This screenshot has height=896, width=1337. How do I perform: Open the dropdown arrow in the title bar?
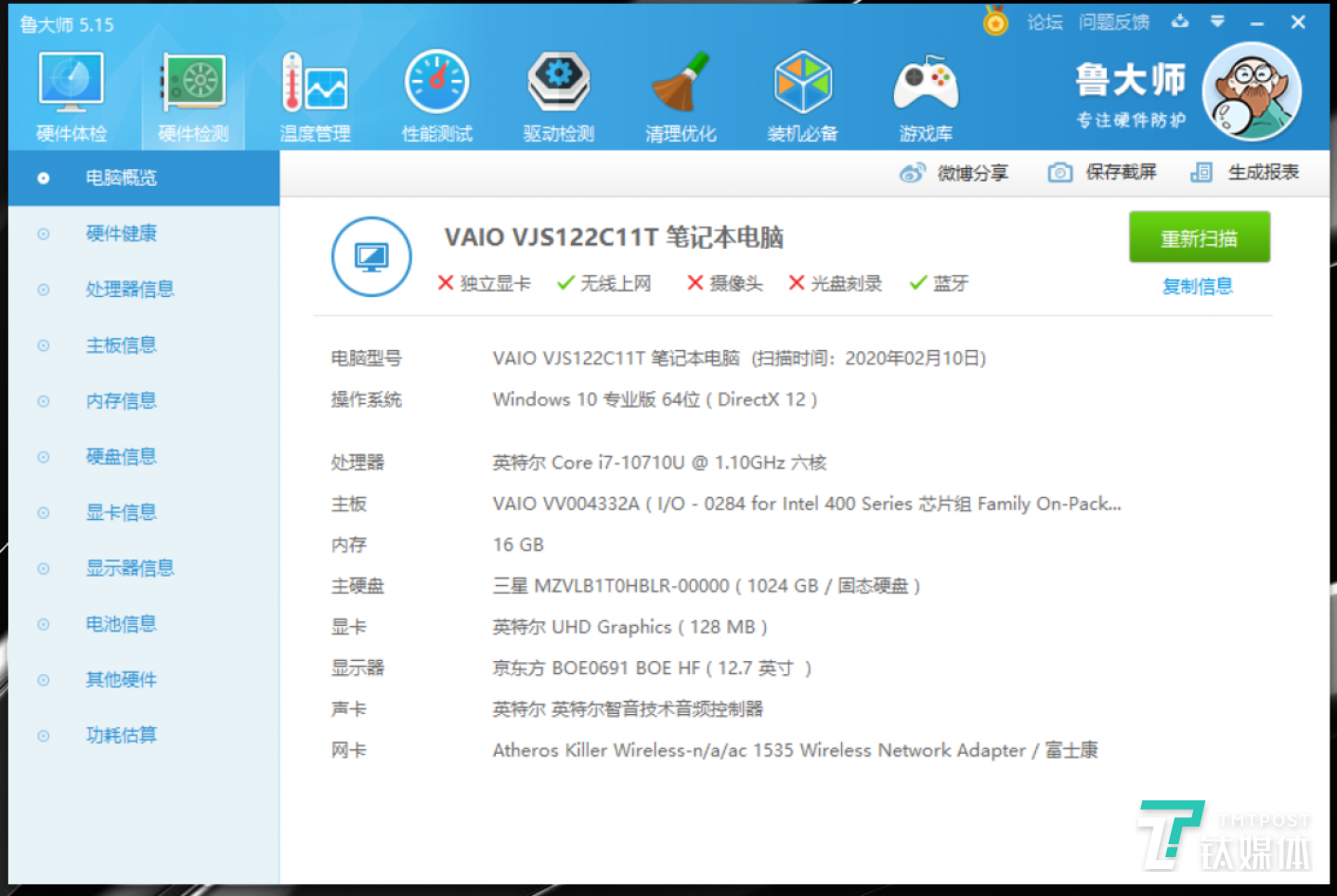pos(1216,21)
